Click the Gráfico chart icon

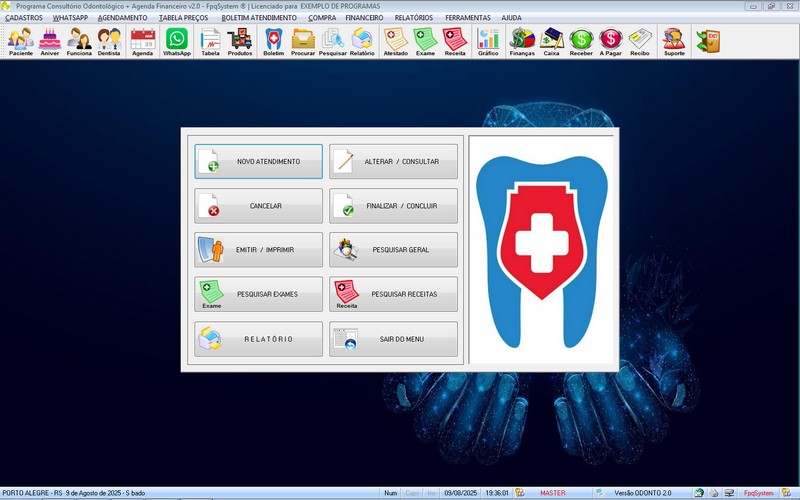click(488, 41)
